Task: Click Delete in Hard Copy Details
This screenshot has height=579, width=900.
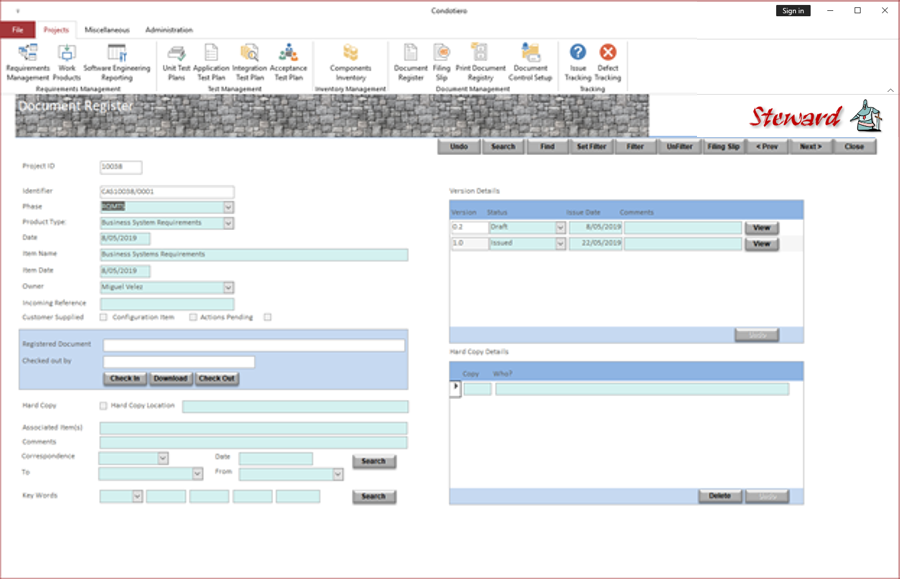Action: tap(720, 496)
